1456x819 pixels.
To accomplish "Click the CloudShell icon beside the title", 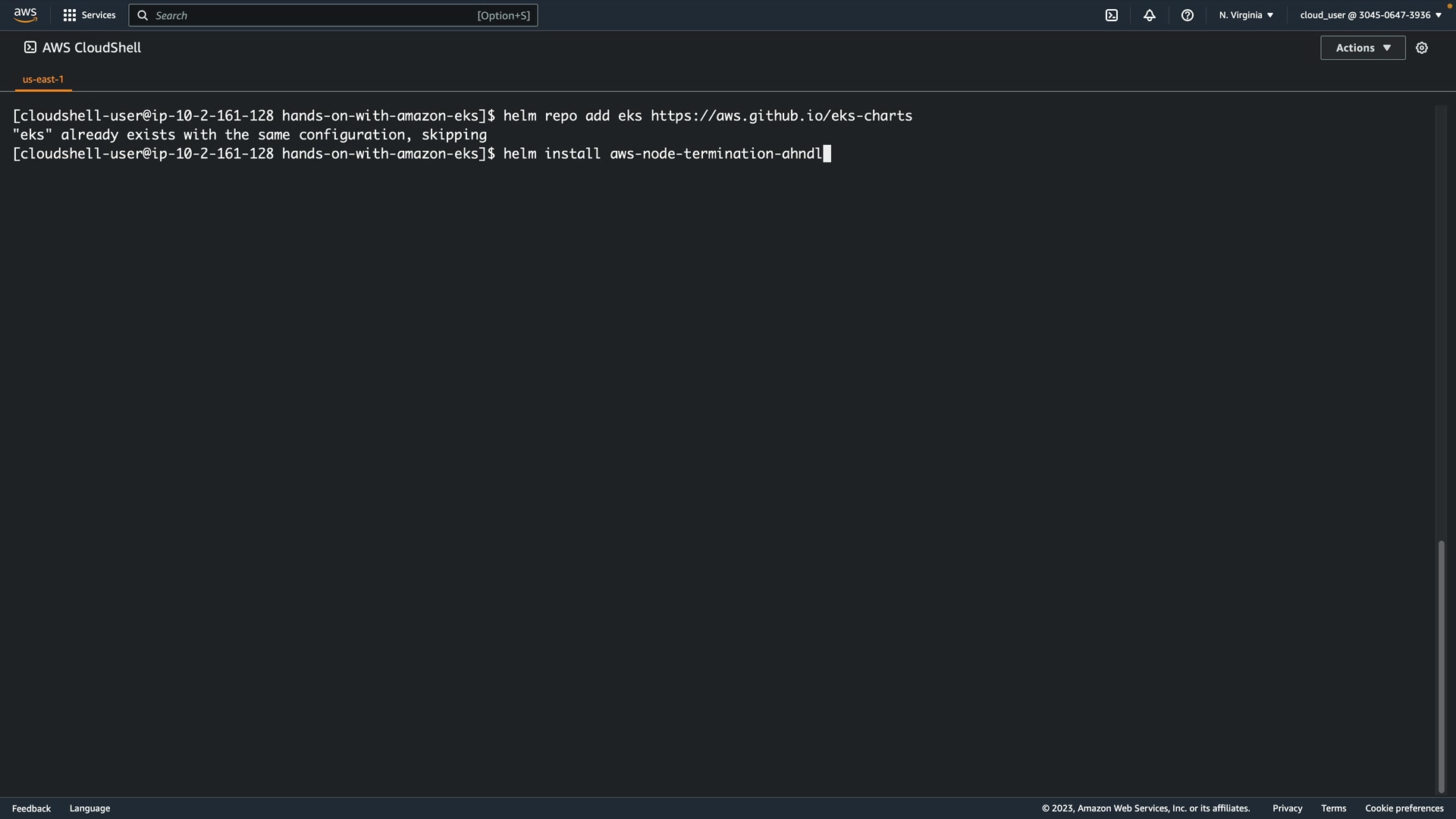I will [30, 48].
